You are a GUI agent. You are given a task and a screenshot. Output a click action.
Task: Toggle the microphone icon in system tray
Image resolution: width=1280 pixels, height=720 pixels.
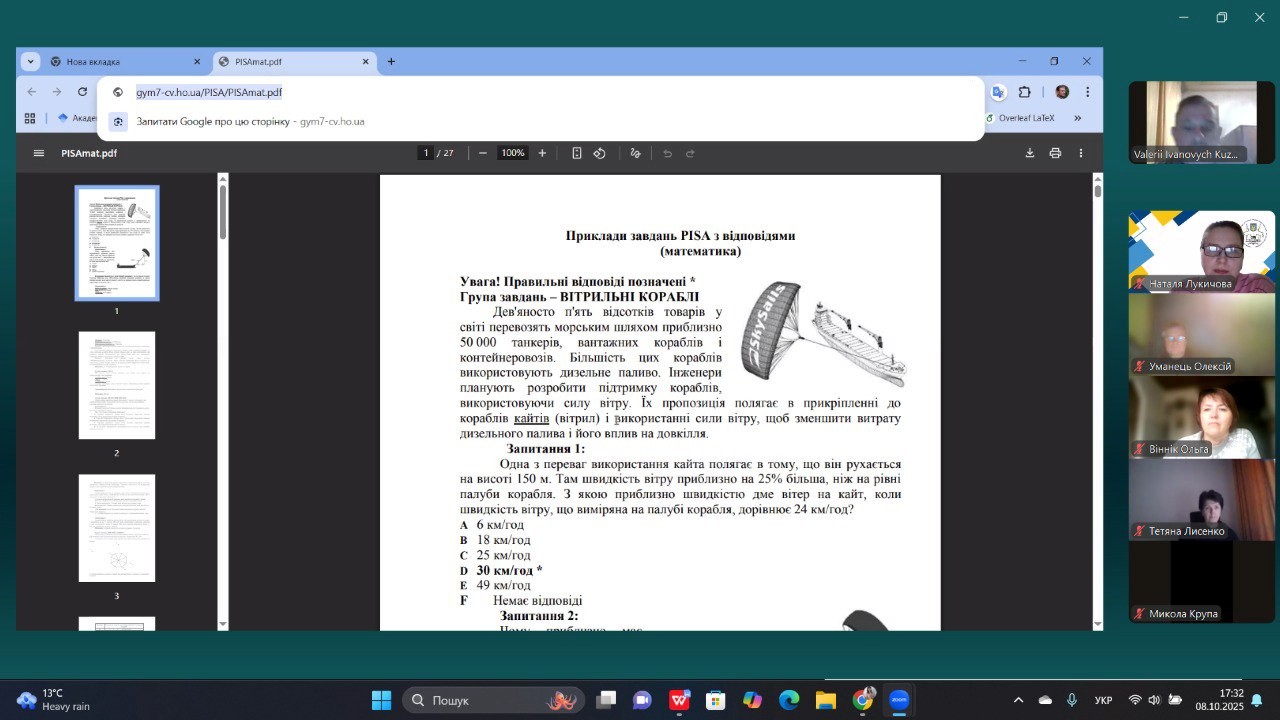[x=1072, y=700]
